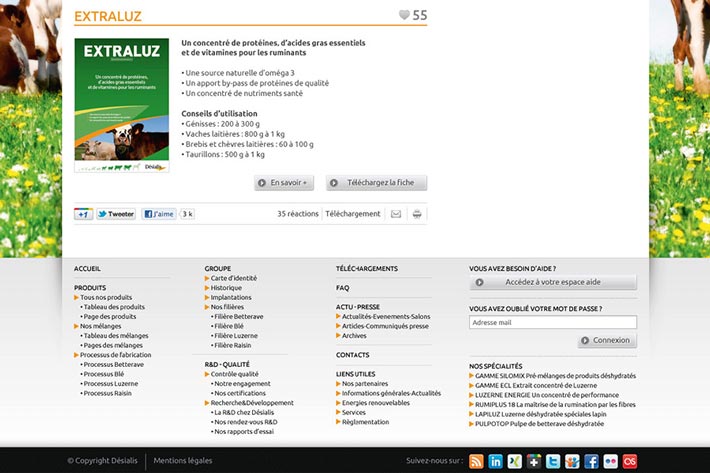710x473 pixels.
Task: Click the envelope email share icon
Action: pos(396,214)
